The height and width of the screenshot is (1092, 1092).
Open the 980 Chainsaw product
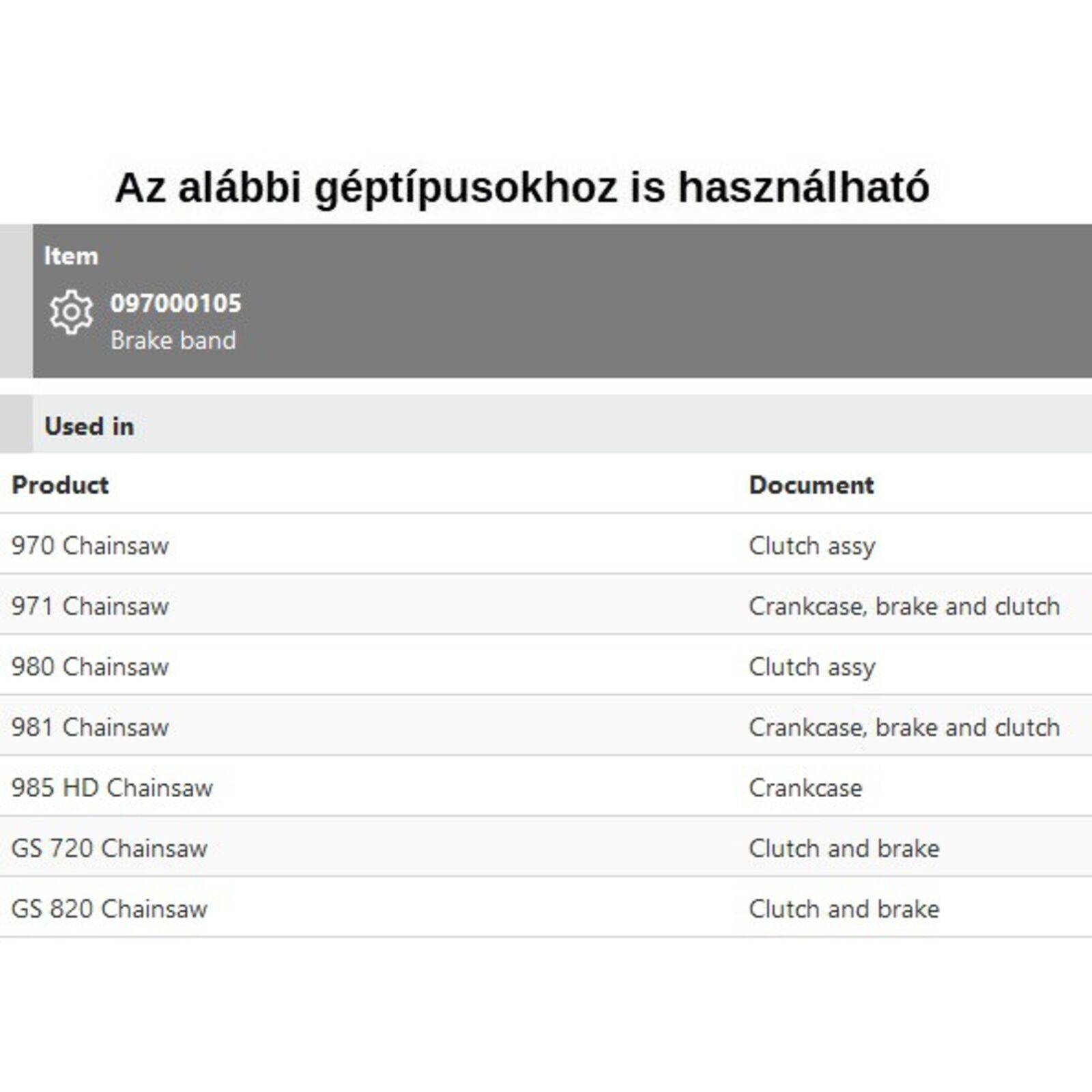pos(90,667)
